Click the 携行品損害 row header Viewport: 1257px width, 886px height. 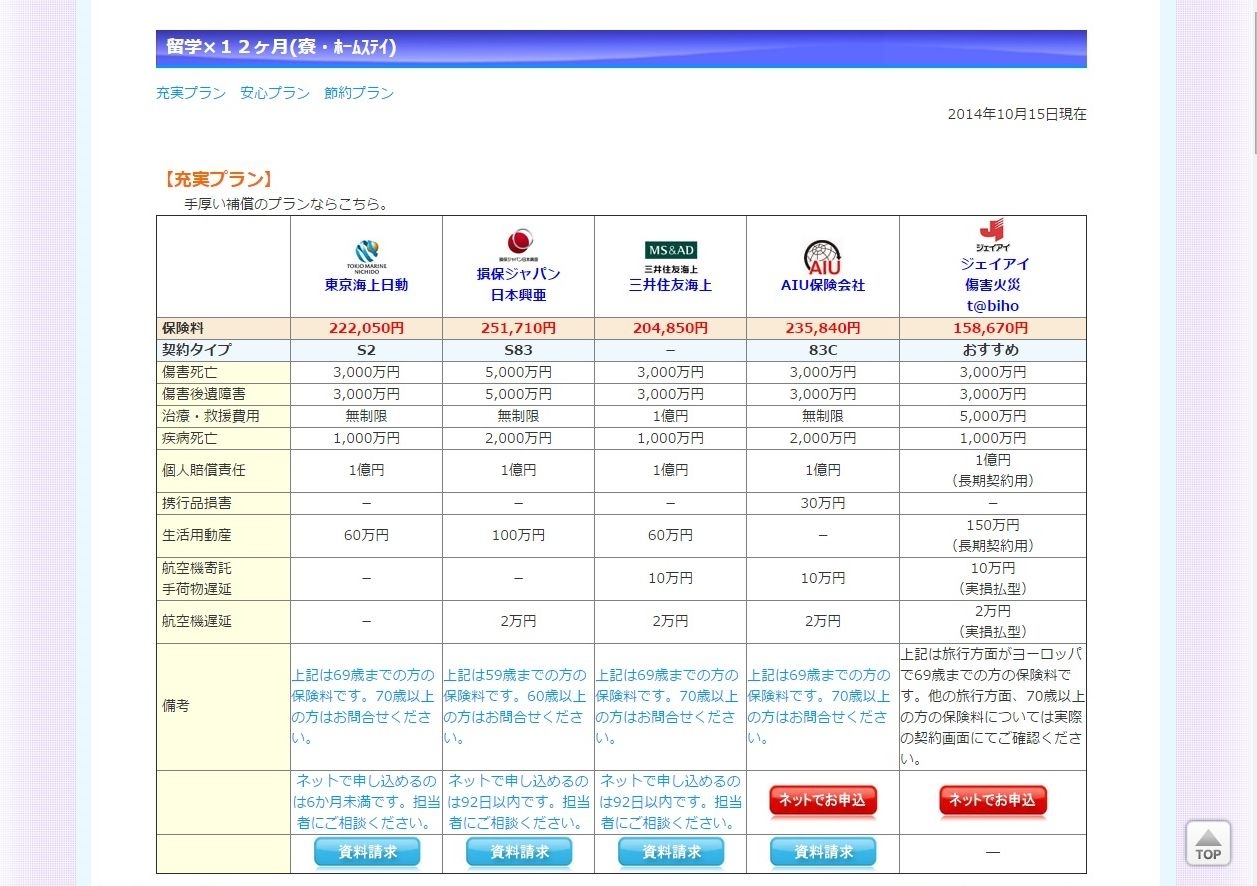coord(223,503)
